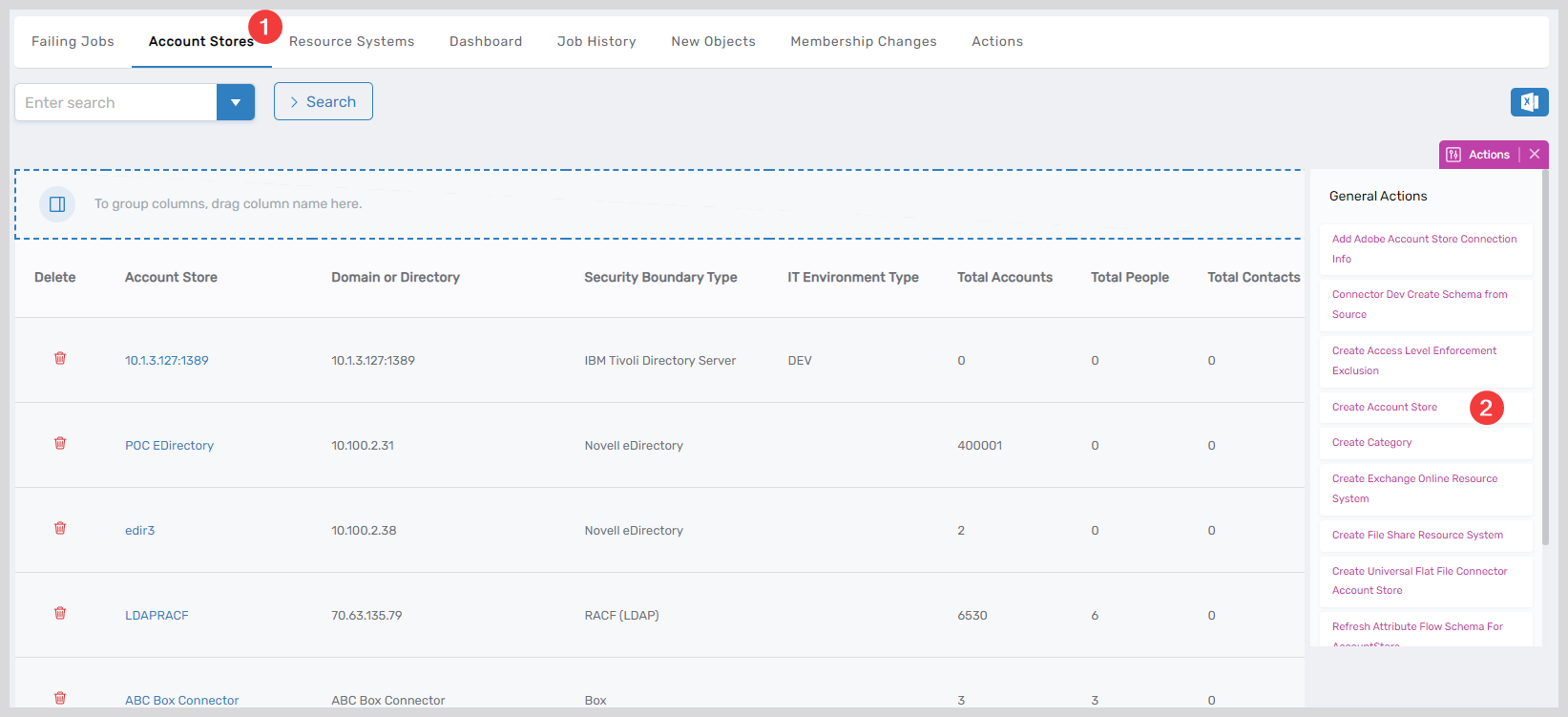
Task: Switch to the Resource Systems tab
Action: coord(351,42)
